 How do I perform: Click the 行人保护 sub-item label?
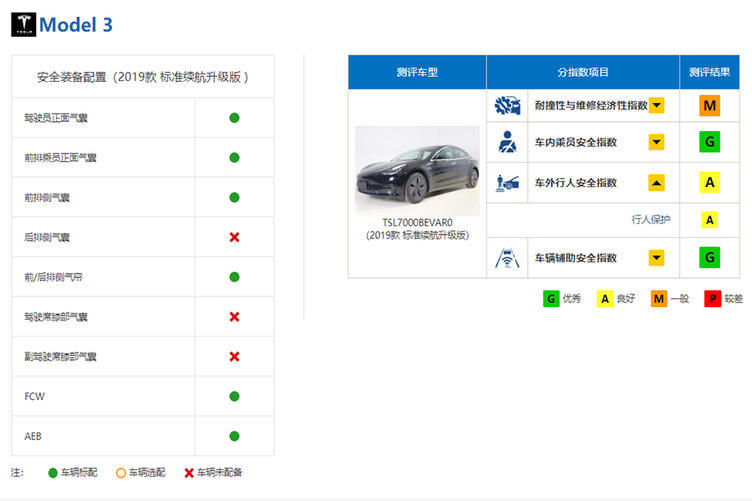tap(651, 220)
